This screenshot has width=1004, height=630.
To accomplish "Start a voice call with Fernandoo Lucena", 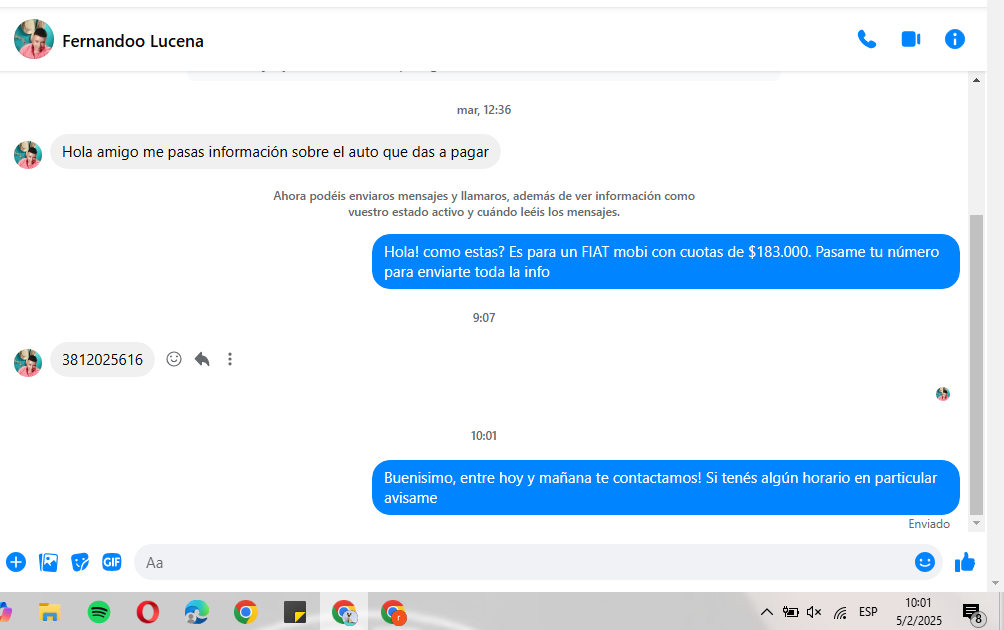I will (867, 40).
